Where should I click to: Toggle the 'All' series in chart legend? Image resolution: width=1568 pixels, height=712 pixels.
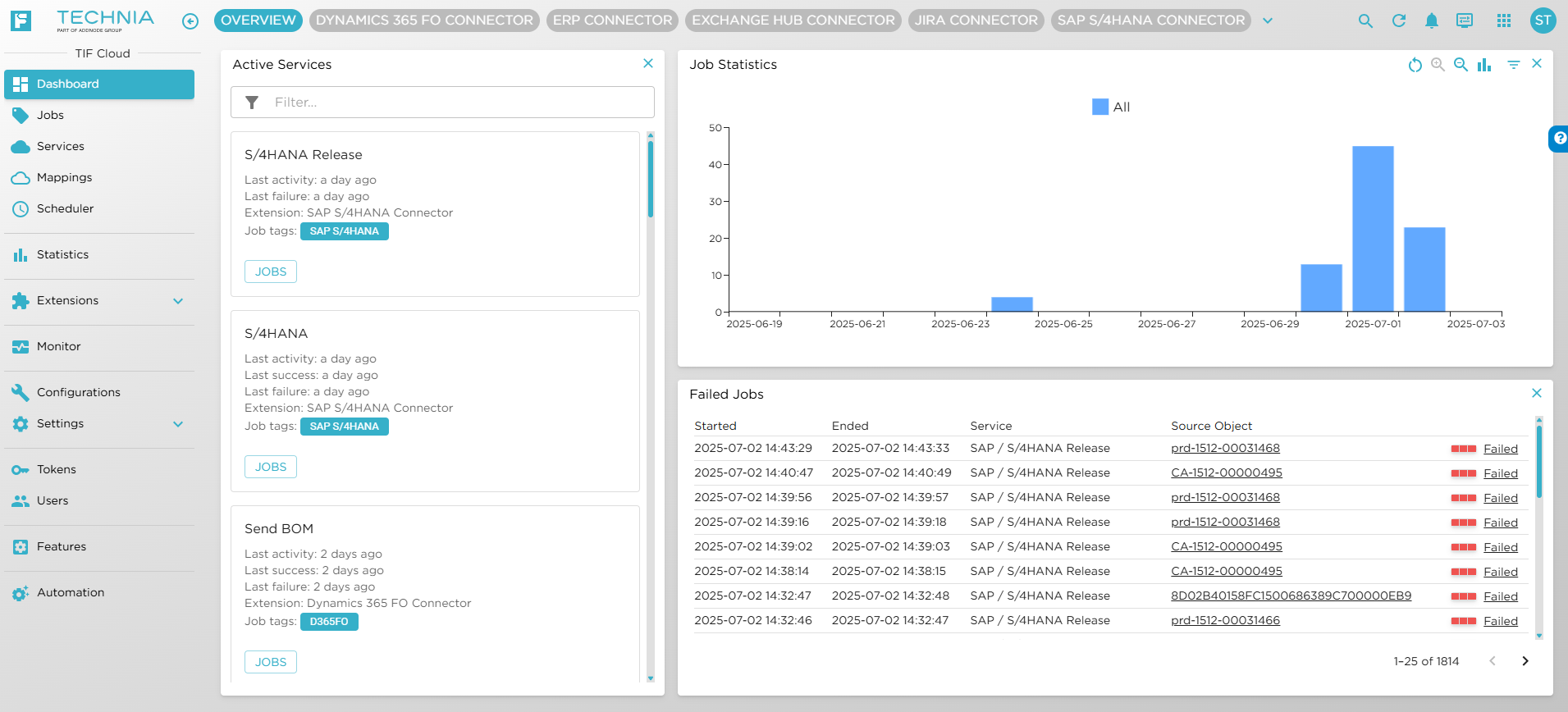[x=1111, y=107]
